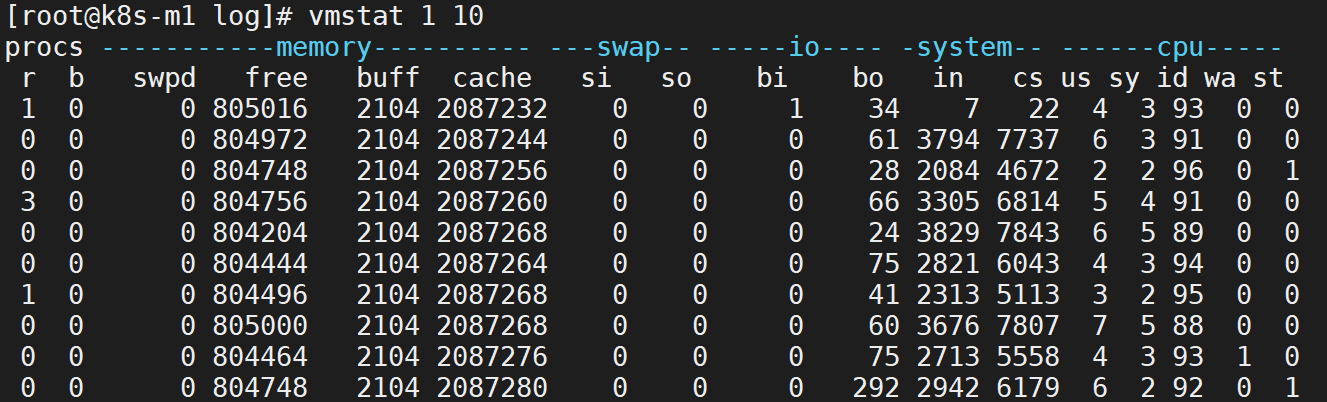Viewport: 1327px width, 402px height.
Task: Click the free column header
Action: [276, 78]
